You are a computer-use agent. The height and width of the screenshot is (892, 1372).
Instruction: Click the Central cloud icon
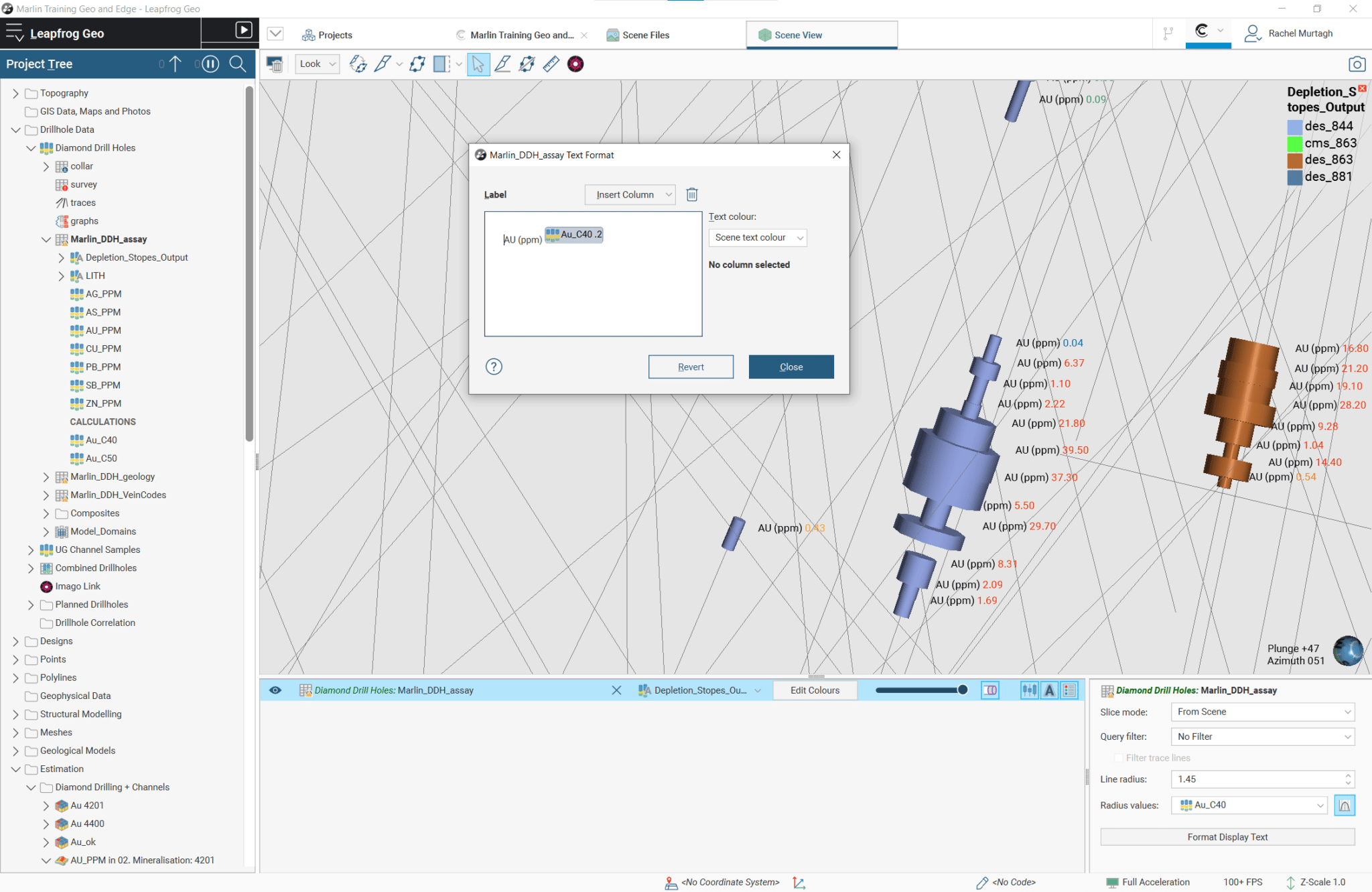[x=1202, y=31]
